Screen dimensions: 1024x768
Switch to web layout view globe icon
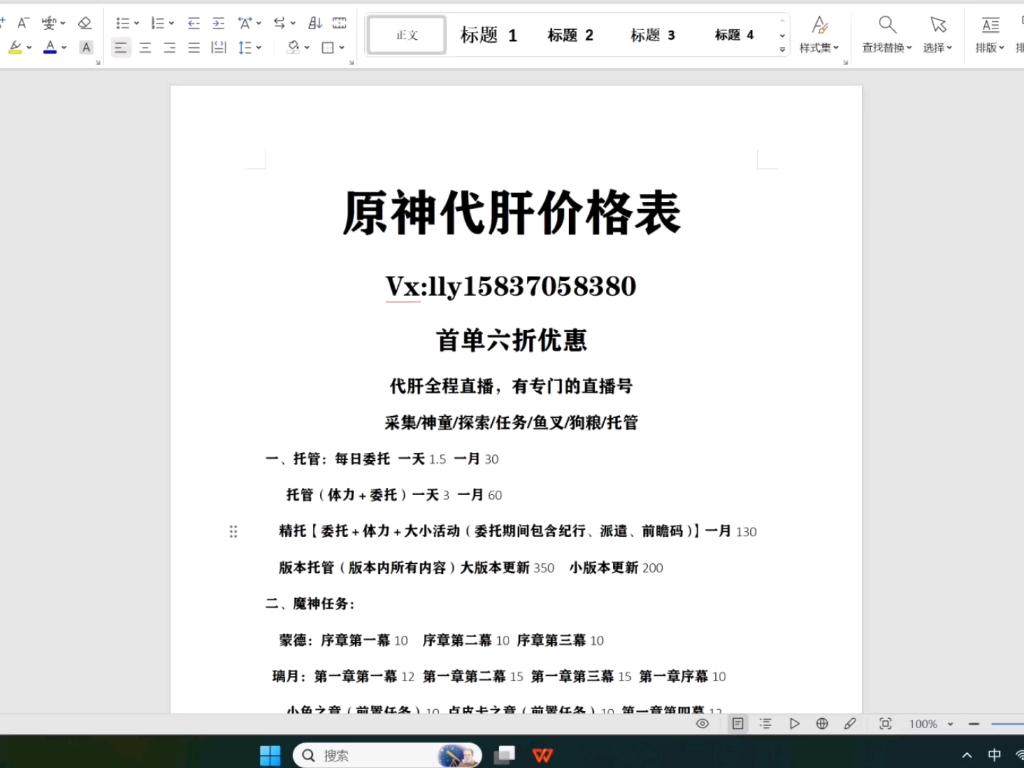pos(822,724)
